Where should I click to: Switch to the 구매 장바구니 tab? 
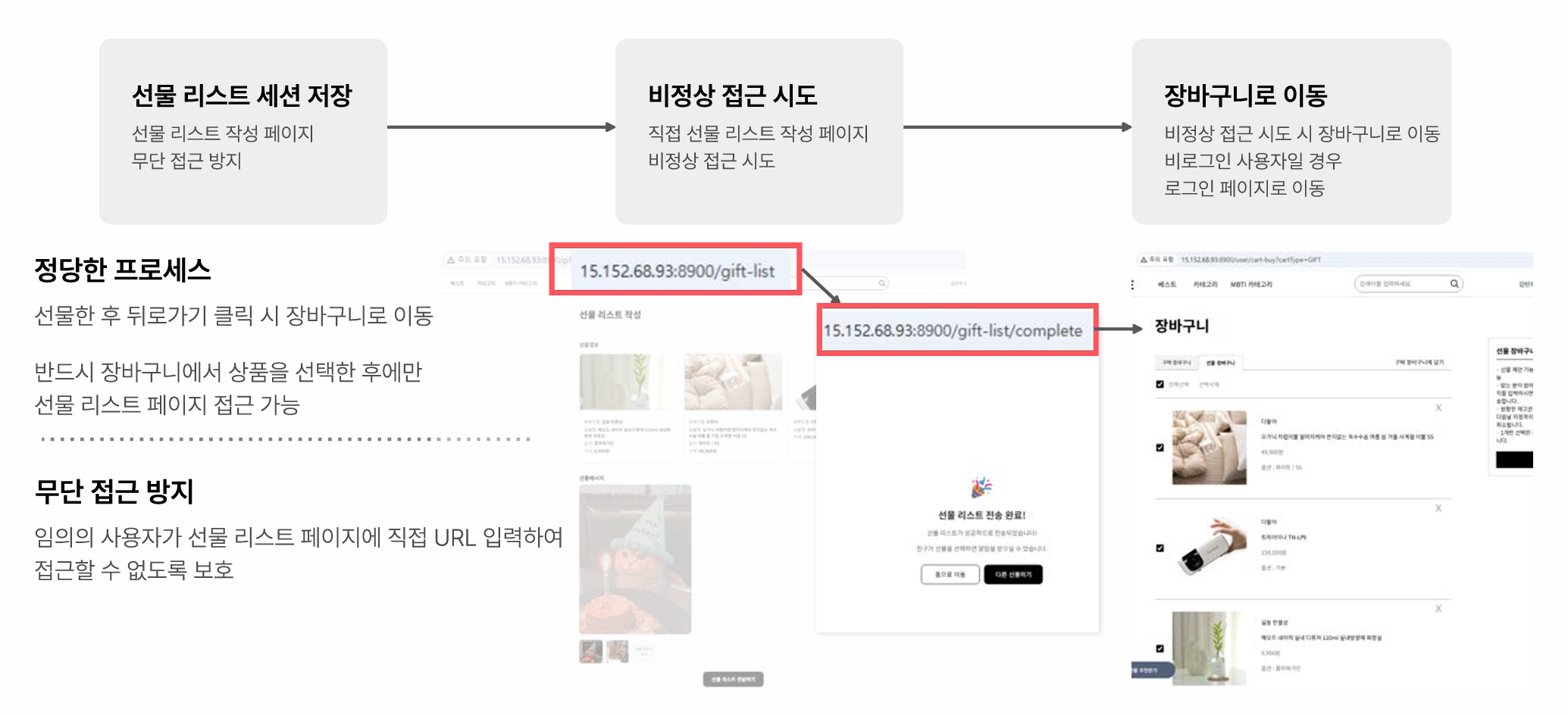(1176, 363)
